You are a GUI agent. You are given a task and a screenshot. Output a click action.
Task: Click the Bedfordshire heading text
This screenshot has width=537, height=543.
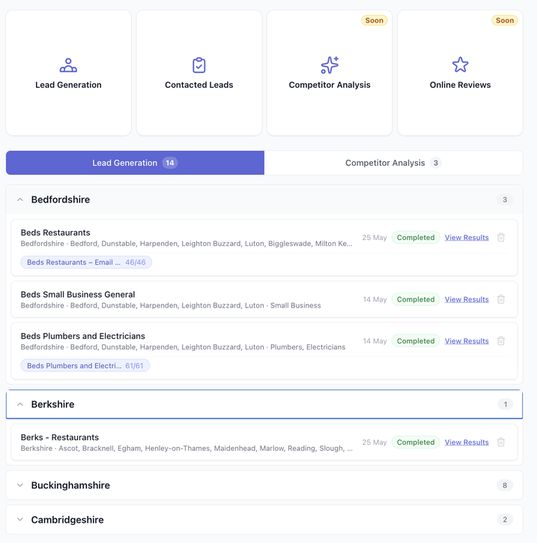click(61, 199)
